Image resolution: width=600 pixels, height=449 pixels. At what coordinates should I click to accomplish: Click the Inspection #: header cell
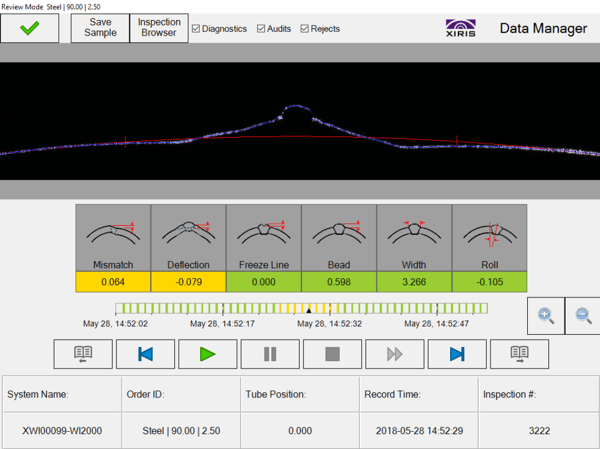pos(539,395)
